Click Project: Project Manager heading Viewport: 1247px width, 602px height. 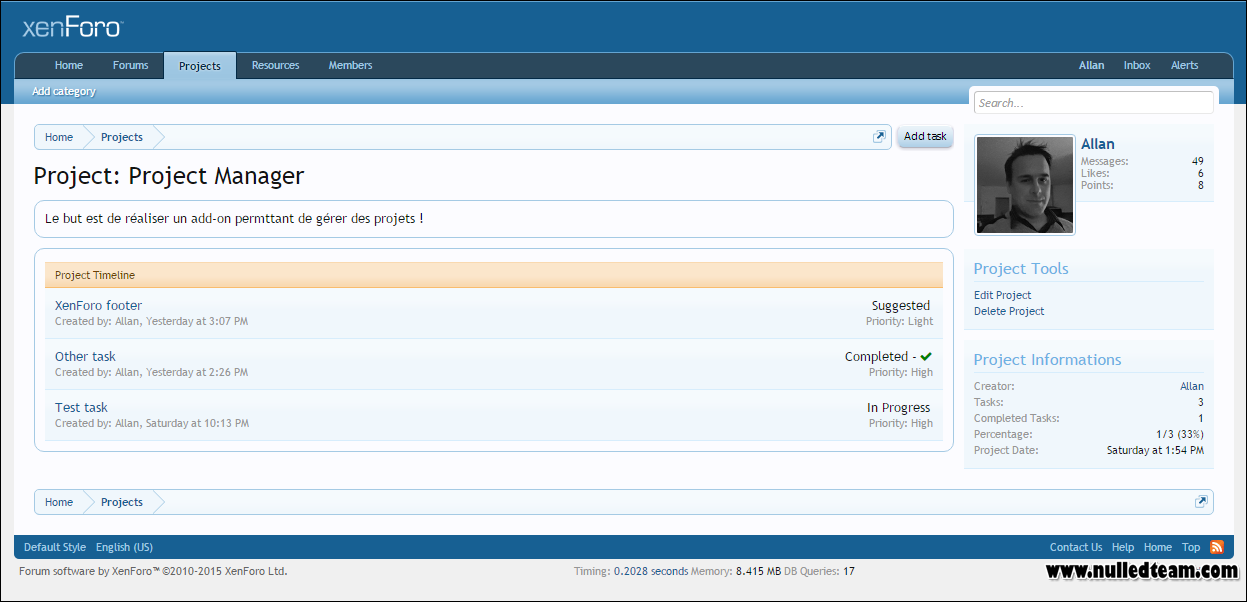click(x=169, y=176)
